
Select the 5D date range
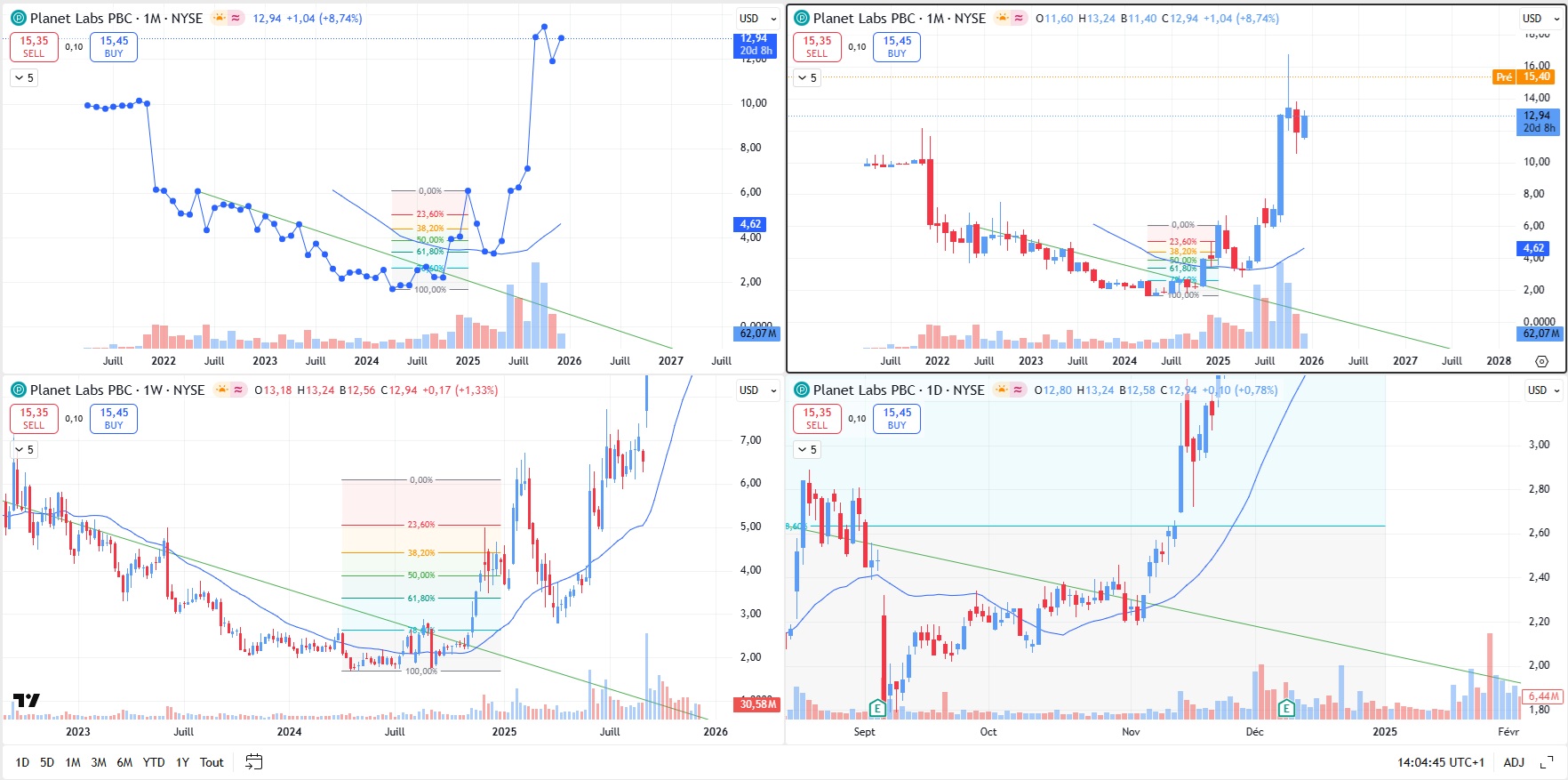point(47,762)
